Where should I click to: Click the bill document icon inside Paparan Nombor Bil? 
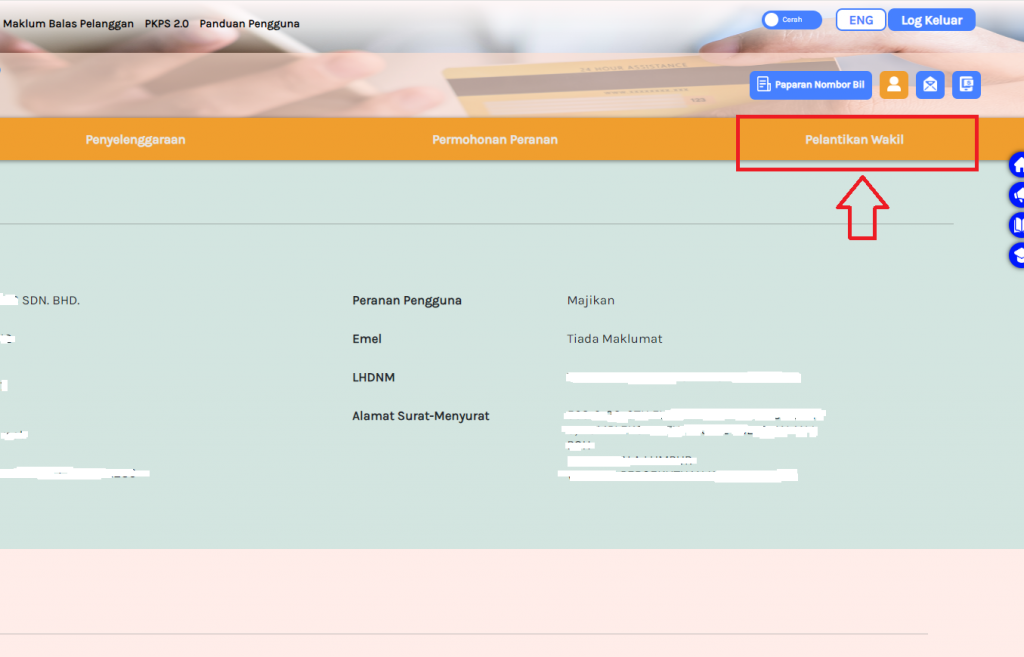pyautogui.click(x=763, y=85)
